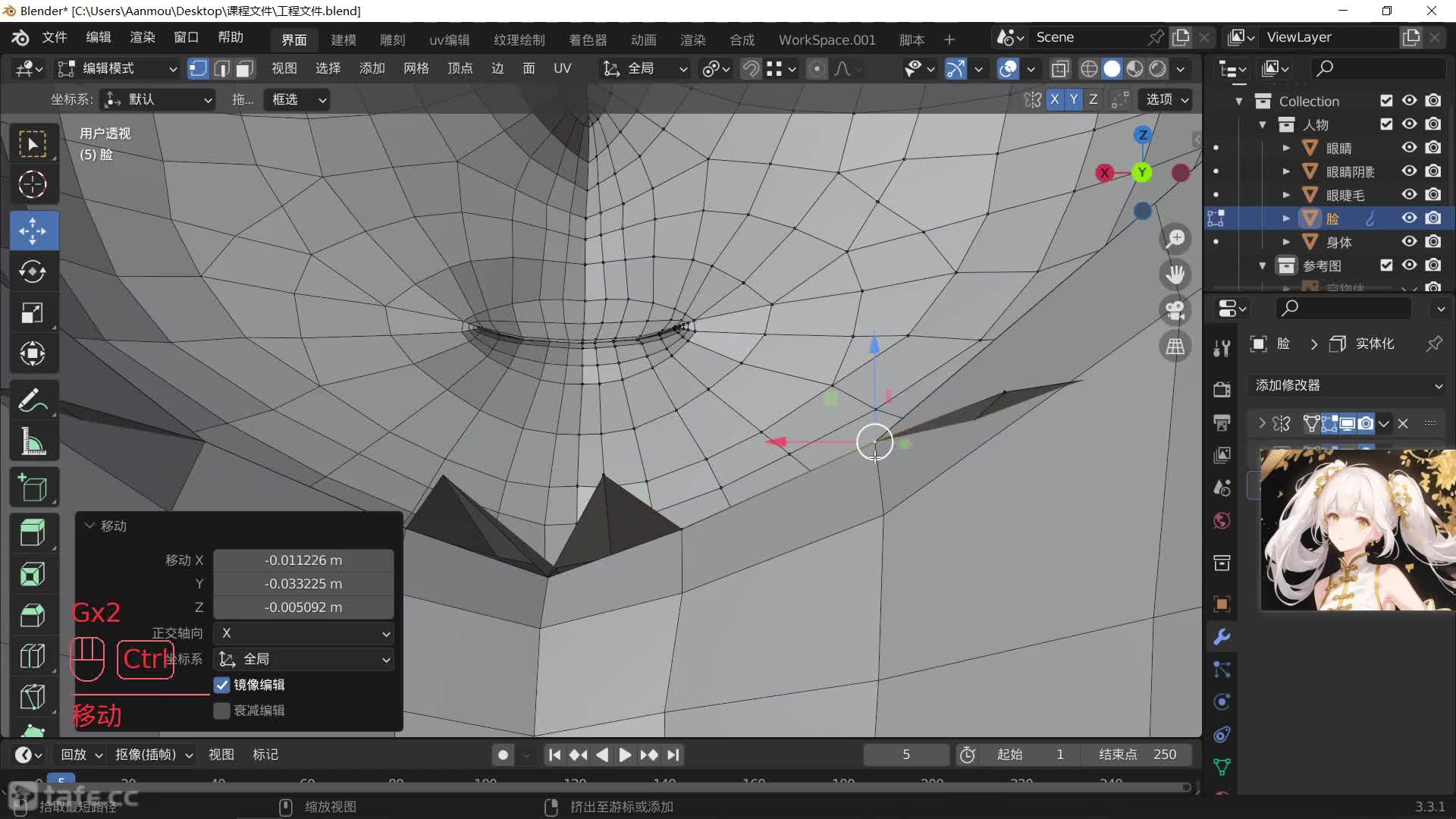The image size is (1456, 819).
Task: Open the 文件 menu
Action: pos(55,37)
